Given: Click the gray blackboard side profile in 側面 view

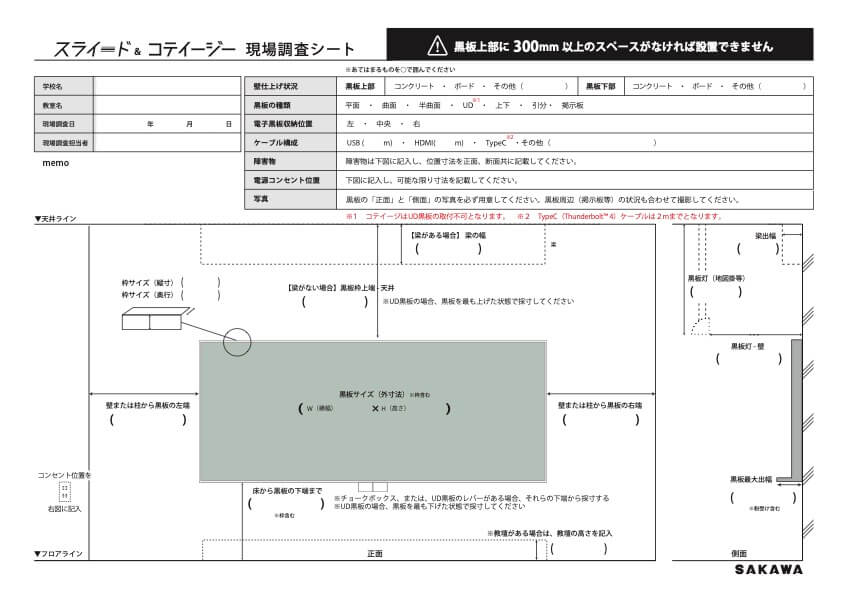Looking at the screenshot, I should 792,410.
